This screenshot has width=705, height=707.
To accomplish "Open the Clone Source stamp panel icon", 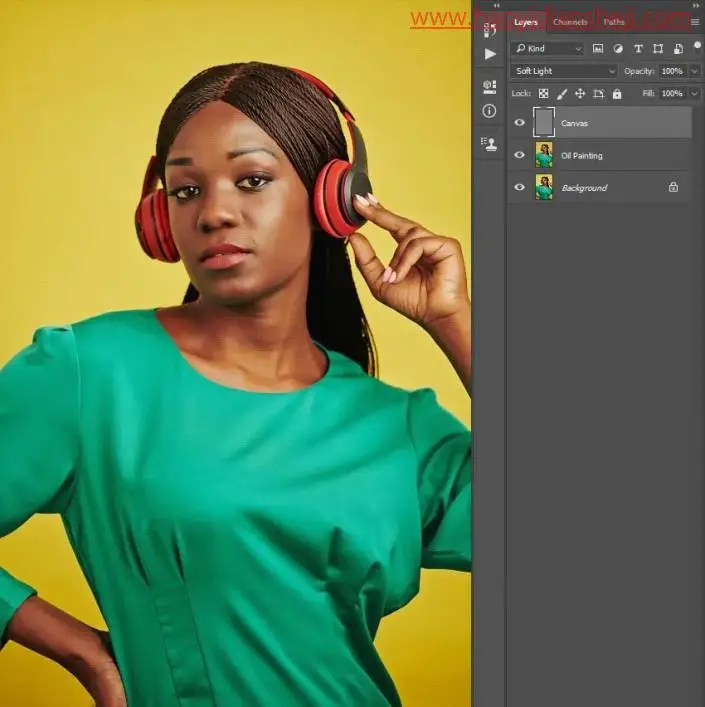I will click(489, 143).
